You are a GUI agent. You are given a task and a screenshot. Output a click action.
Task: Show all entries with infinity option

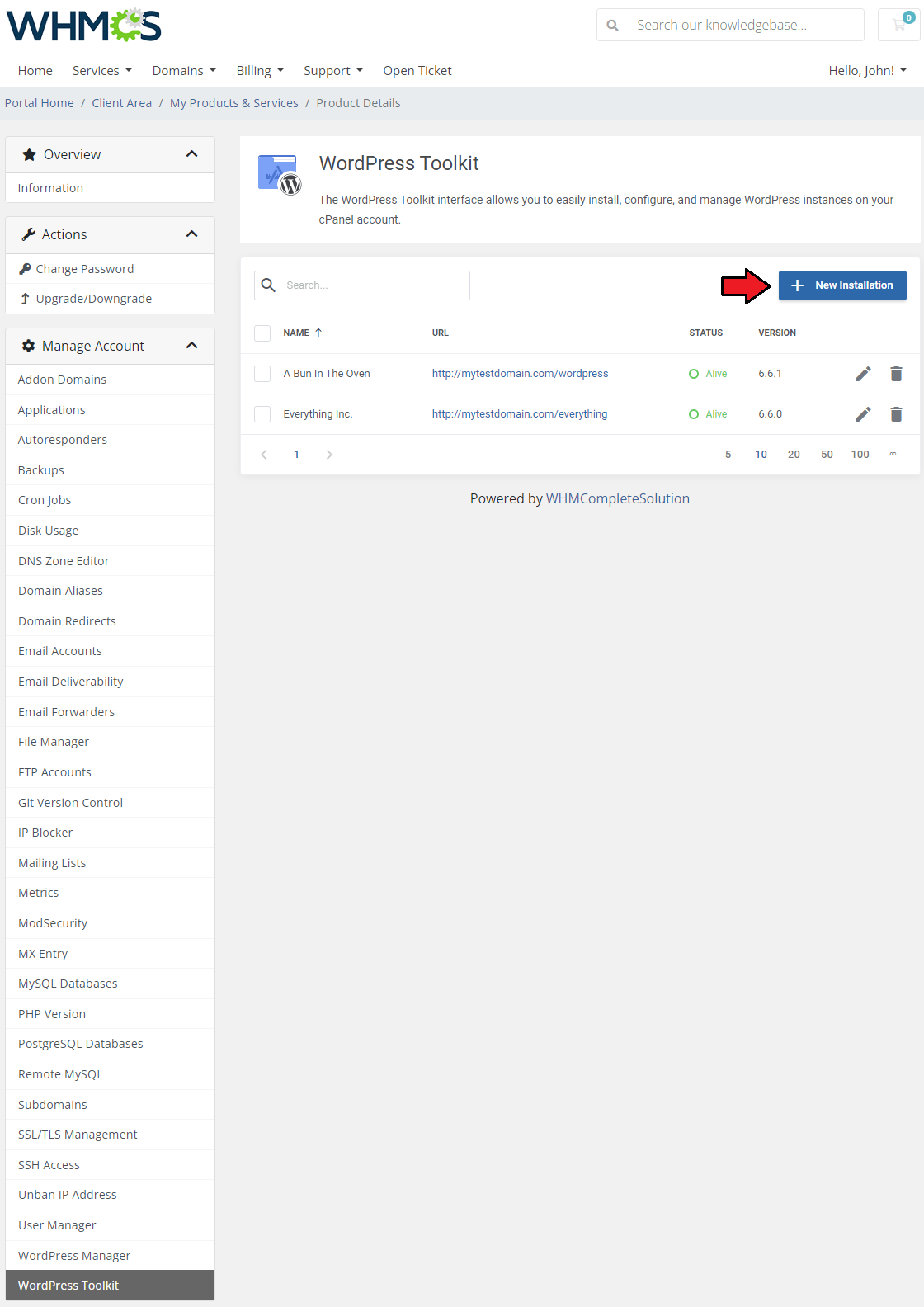tap(893, 455)
